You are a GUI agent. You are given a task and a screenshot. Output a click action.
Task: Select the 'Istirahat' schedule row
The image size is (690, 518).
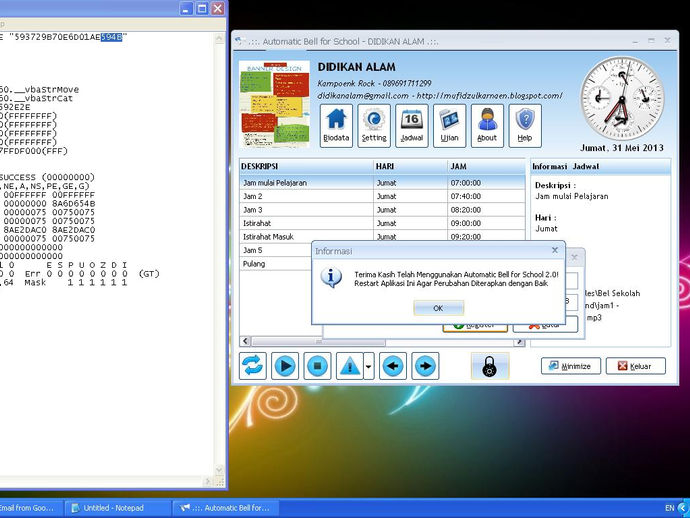point(382,223)
